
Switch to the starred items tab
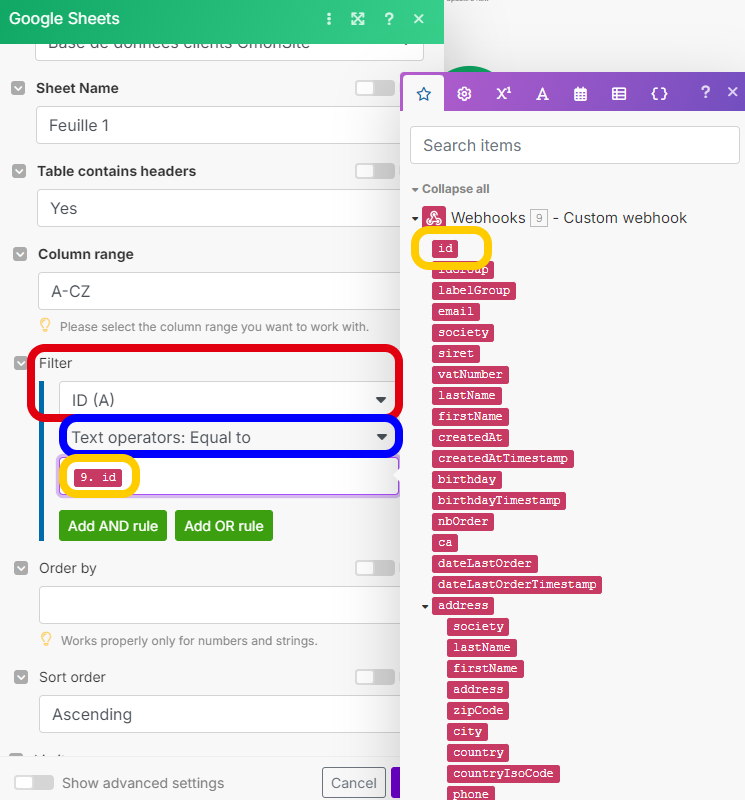coord(424,93)
